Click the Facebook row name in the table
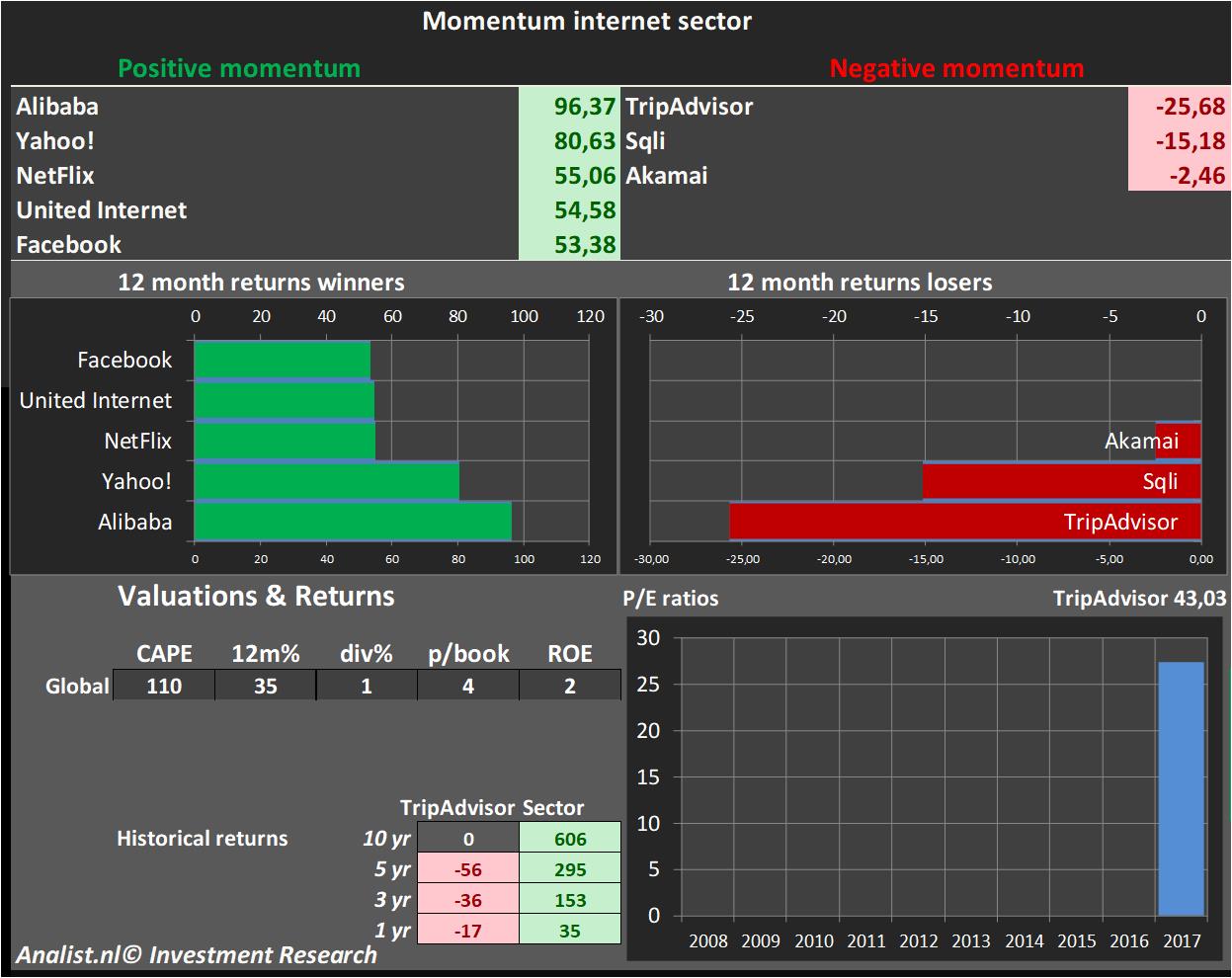Image resolution: width=1232 pixels, height=978 pixels. point(69,245)
